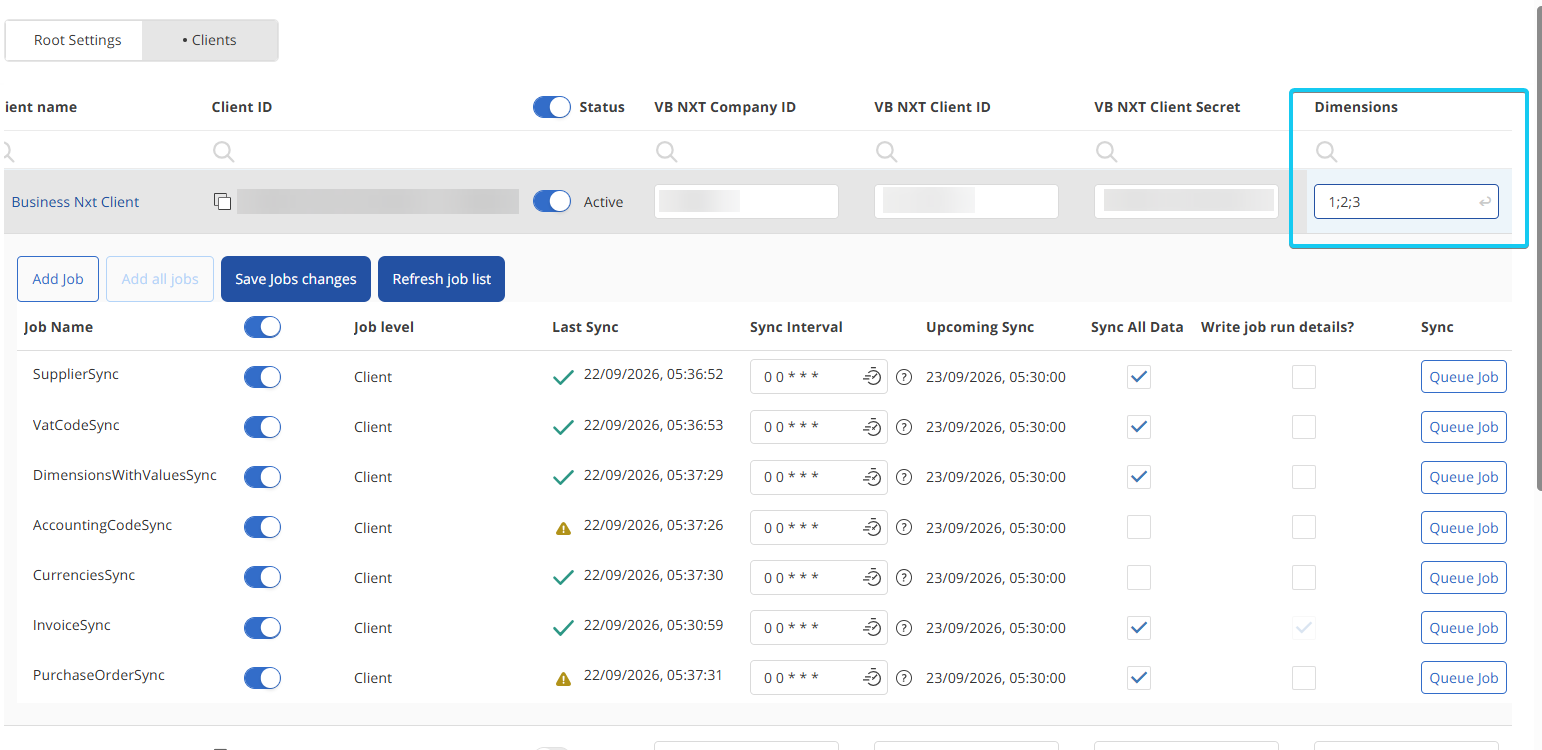Copy the Business Nxt Client ID
This screenshot has width=1542, height=750.
click(x=222, y=202)
